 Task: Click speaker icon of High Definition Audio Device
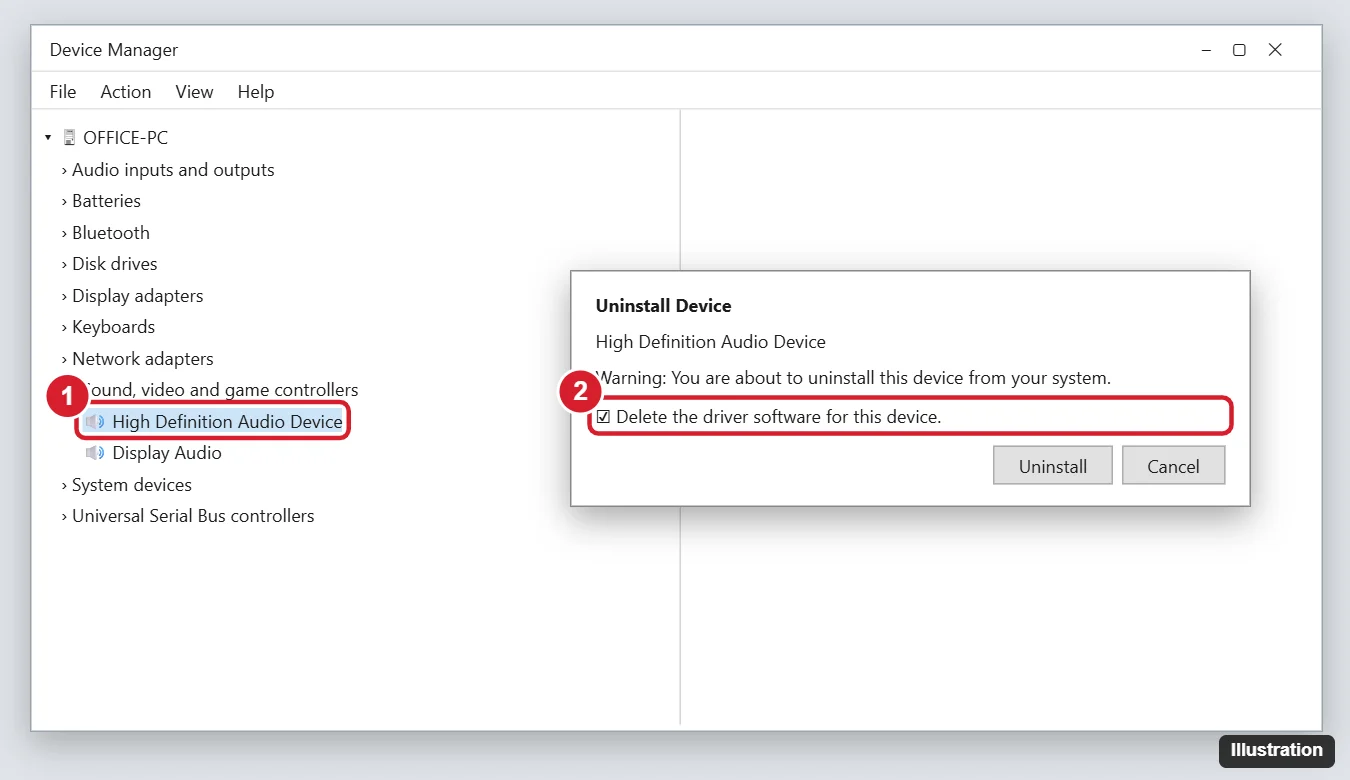95,422
